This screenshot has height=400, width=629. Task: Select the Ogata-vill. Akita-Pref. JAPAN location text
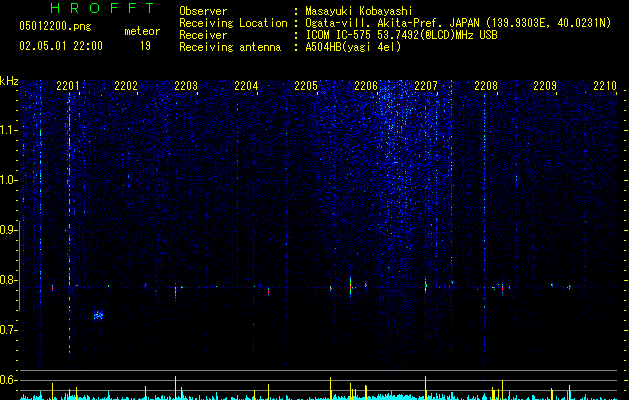(x=458, y=23)
